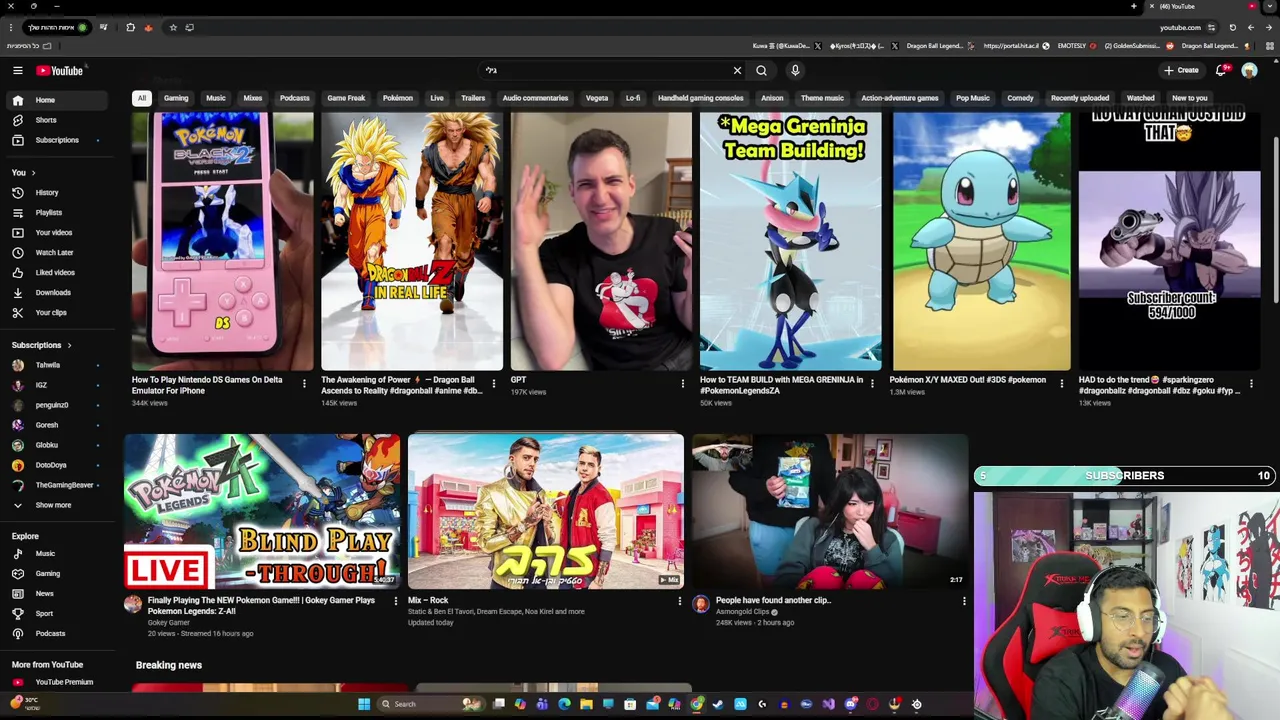Image resolution: width=1280 pixels, height=720 pixels.
Task: Open options for the Pokémon X/Y short
Action: point(1061,383)
